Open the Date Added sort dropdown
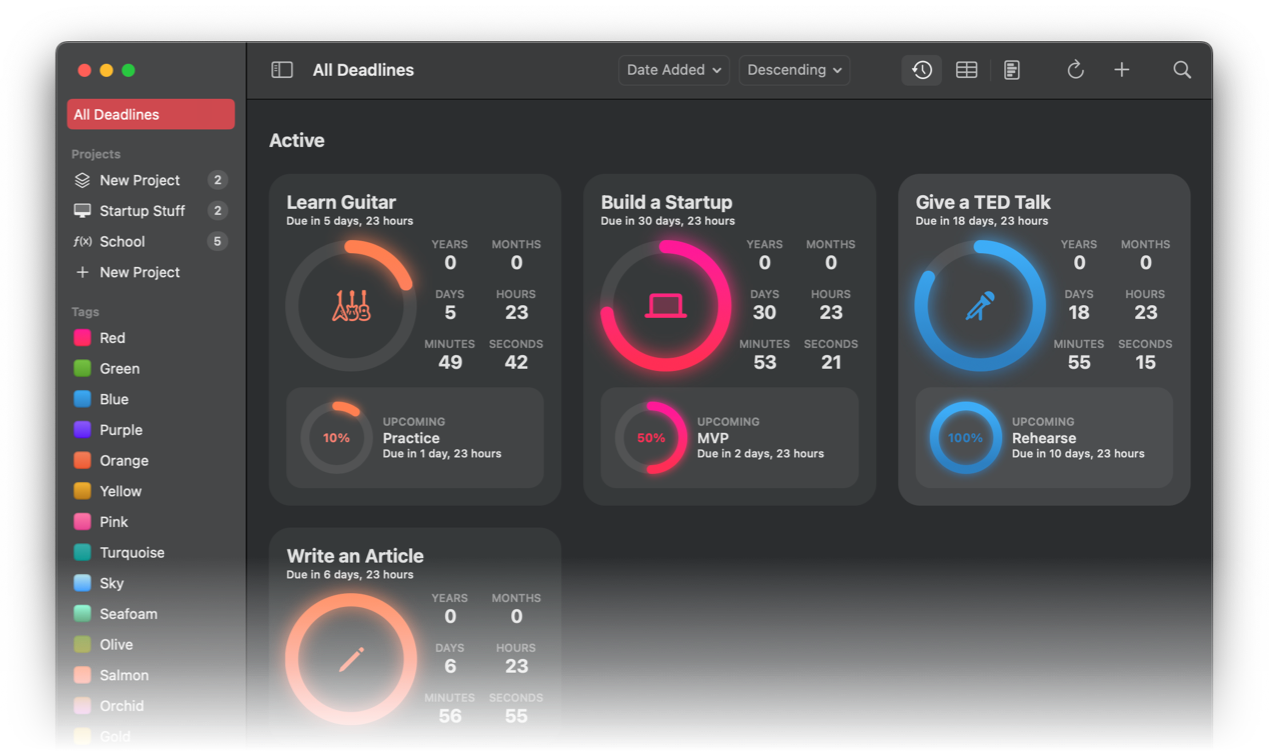1269x751 pixels. point(673,69)
